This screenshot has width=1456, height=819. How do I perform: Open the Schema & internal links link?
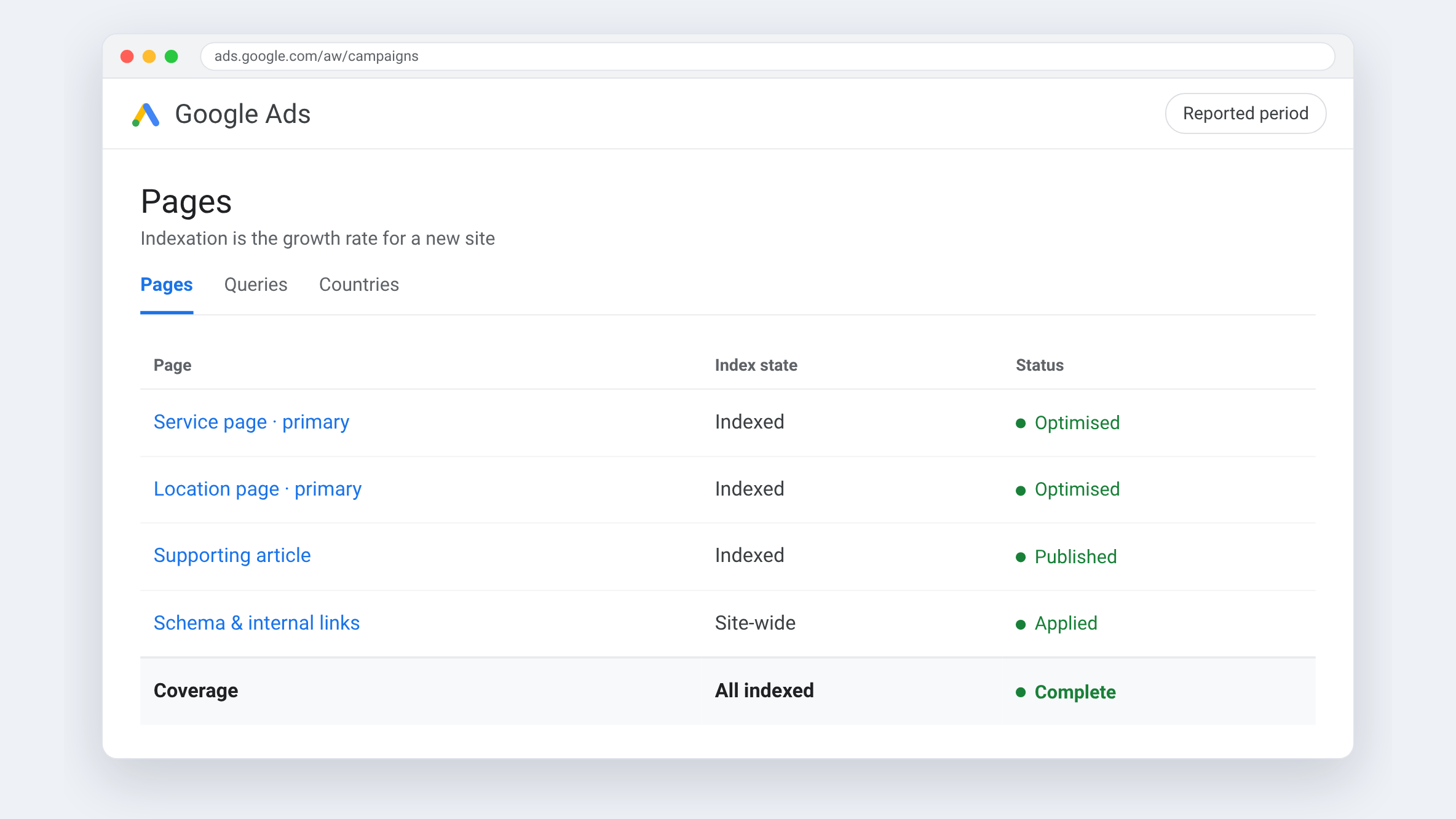[256, 623]
